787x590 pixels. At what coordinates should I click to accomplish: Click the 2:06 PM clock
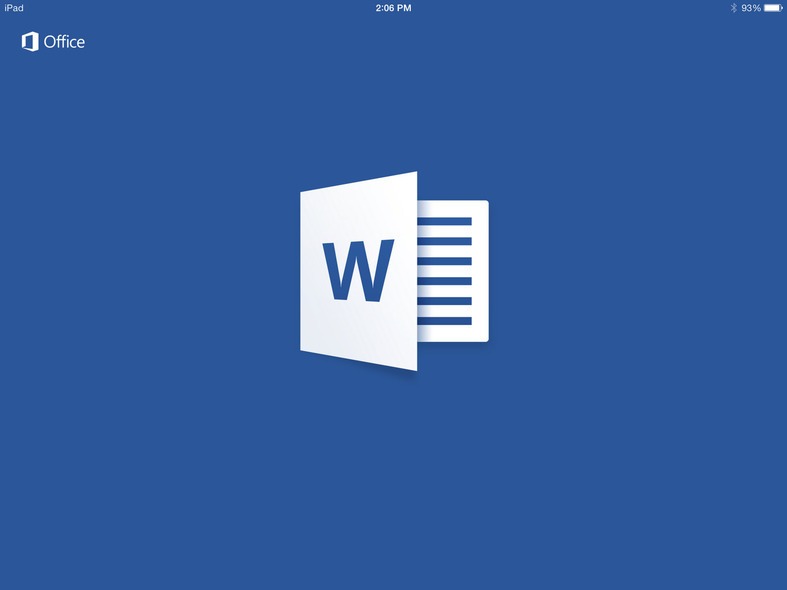tap(393, 8)
